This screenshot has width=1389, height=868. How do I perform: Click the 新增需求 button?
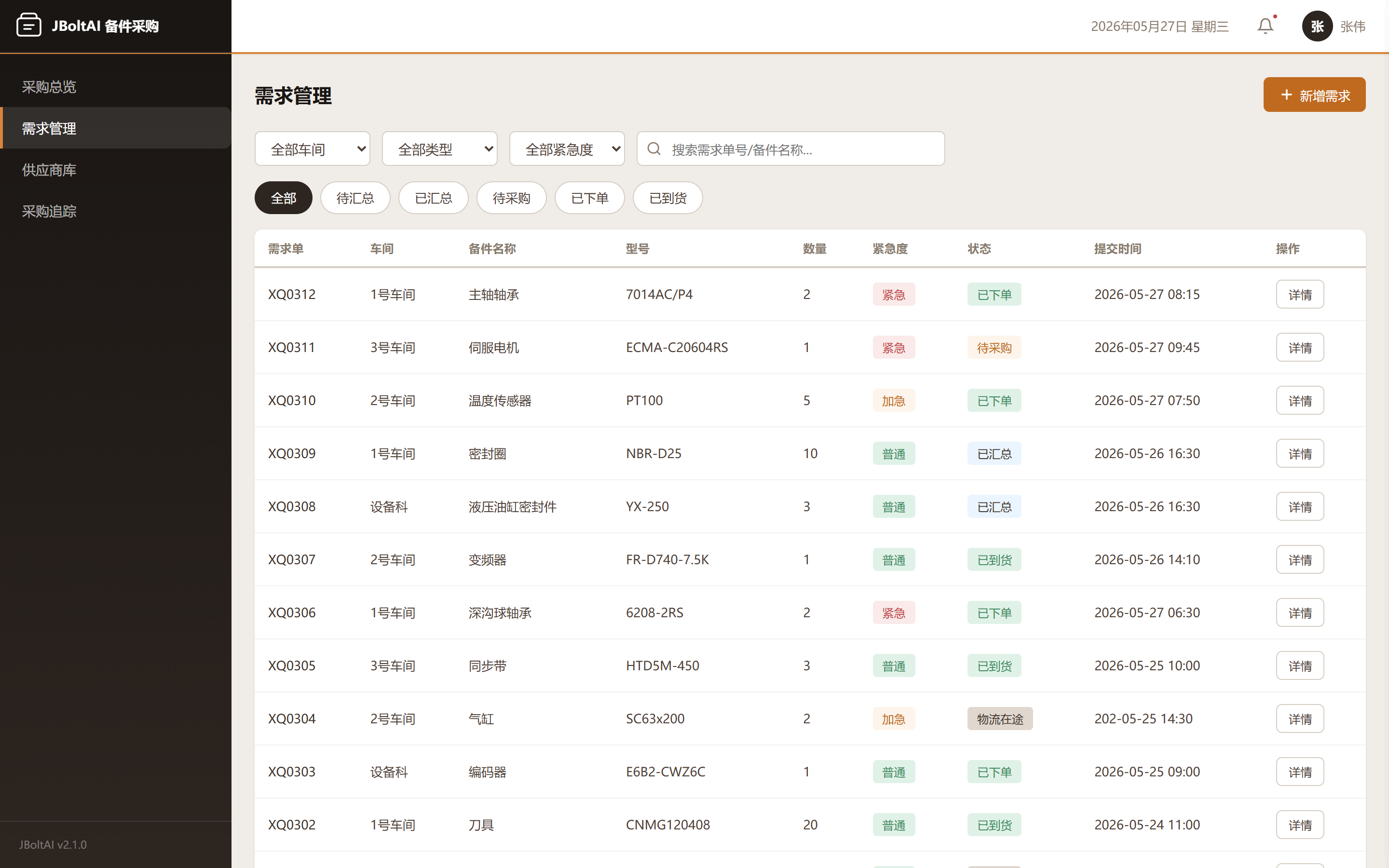click(x=1314, y=95)
